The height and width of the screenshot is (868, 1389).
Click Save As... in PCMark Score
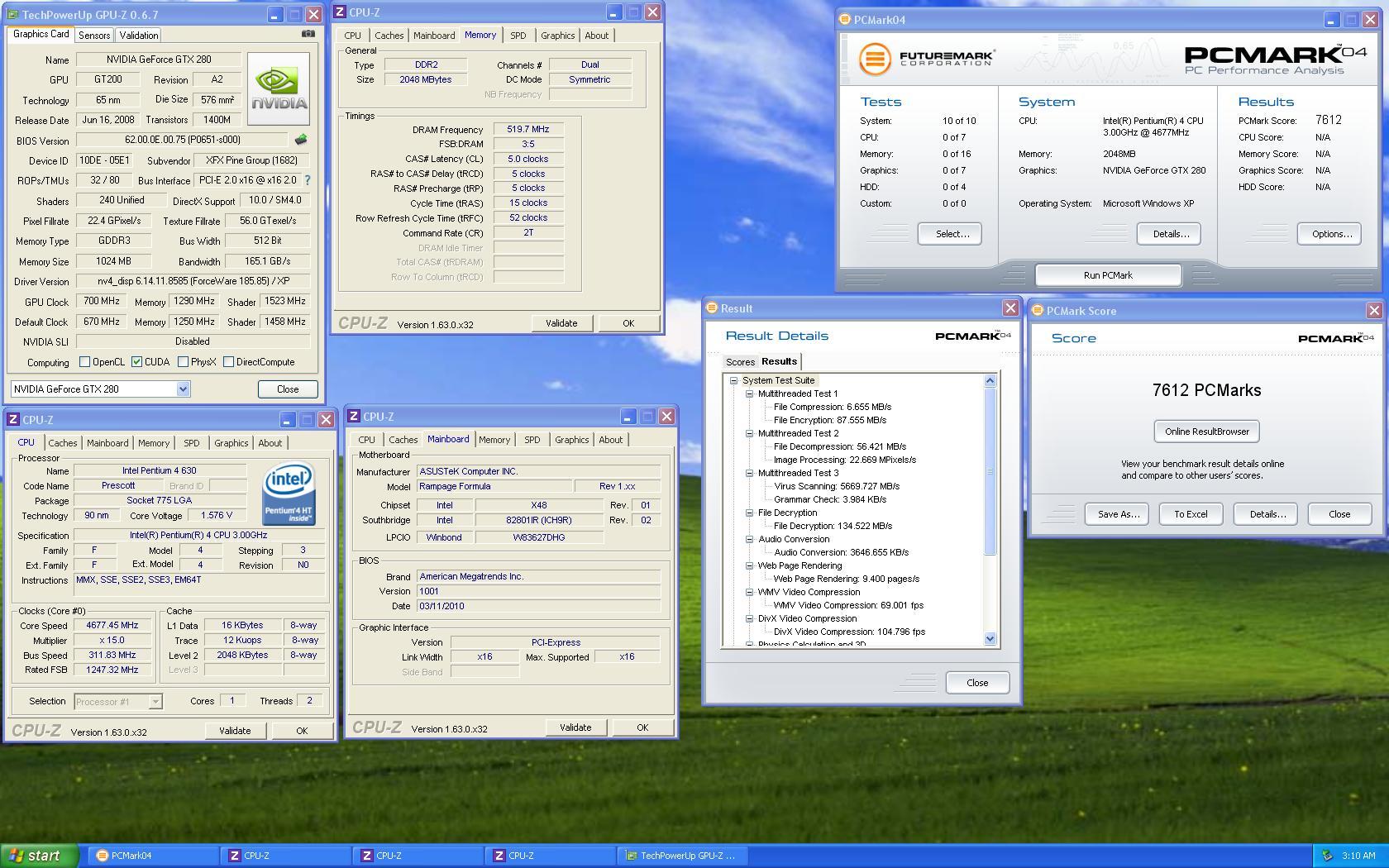coord(1118,514)
